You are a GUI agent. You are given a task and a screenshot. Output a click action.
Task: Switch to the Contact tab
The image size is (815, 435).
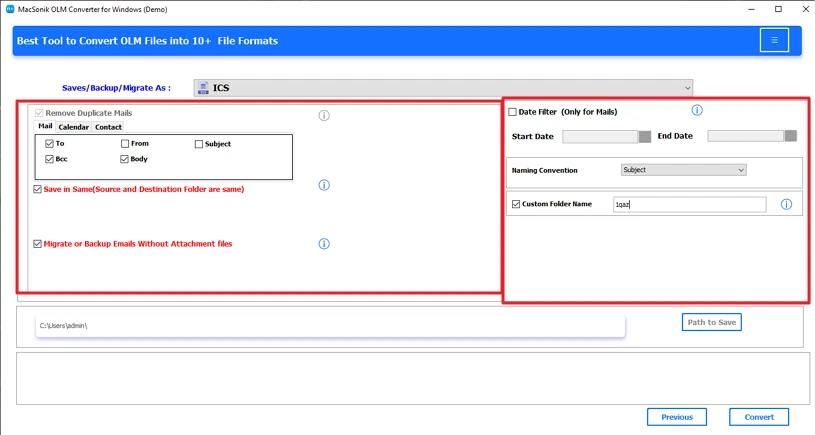pyautogui.click(x=108, y=127)
